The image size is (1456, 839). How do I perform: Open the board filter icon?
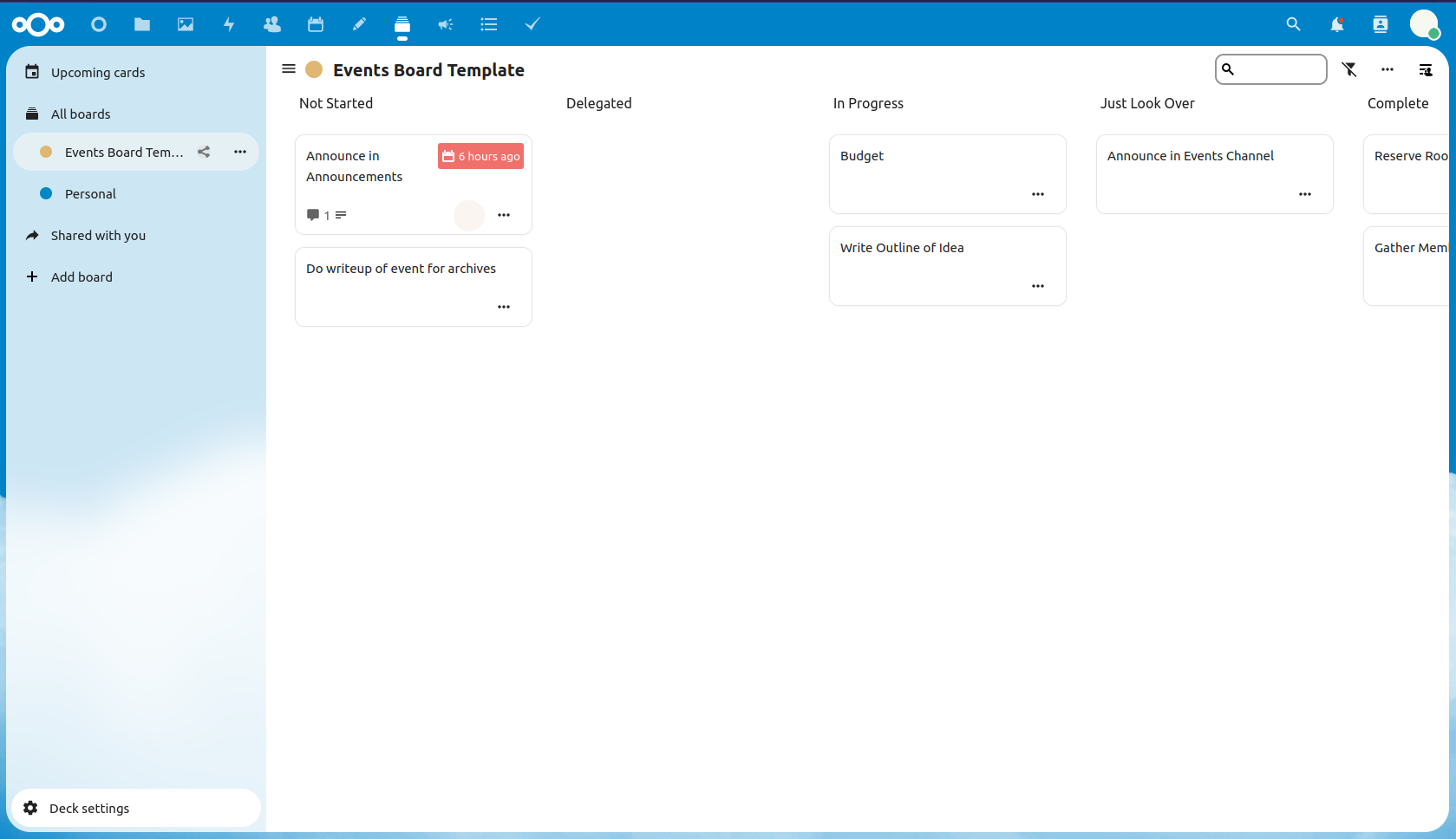1350,69
